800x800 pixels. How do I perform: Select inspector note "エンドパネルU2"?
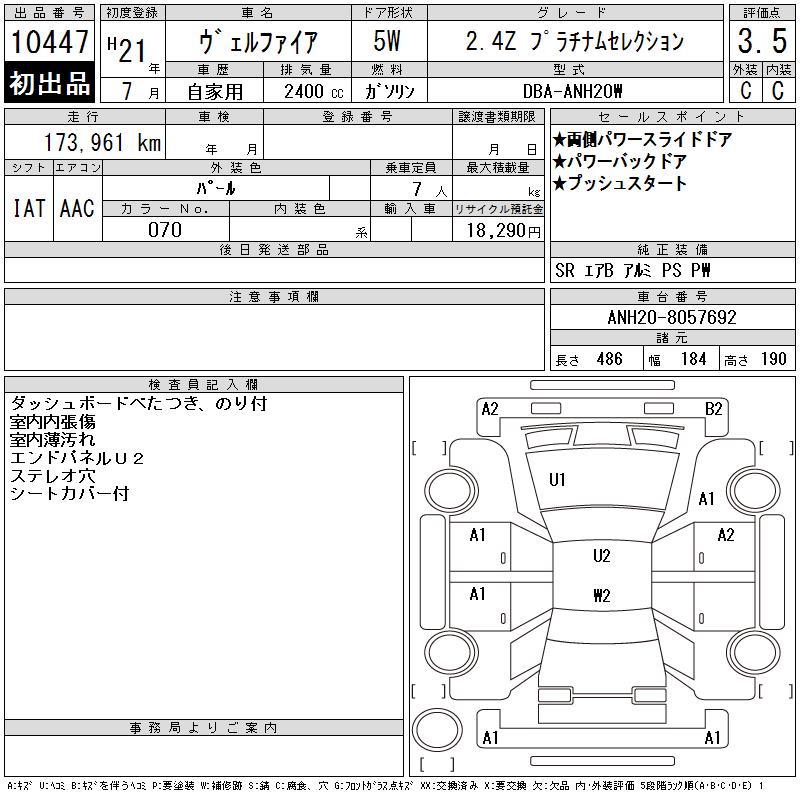coord(77,458)
